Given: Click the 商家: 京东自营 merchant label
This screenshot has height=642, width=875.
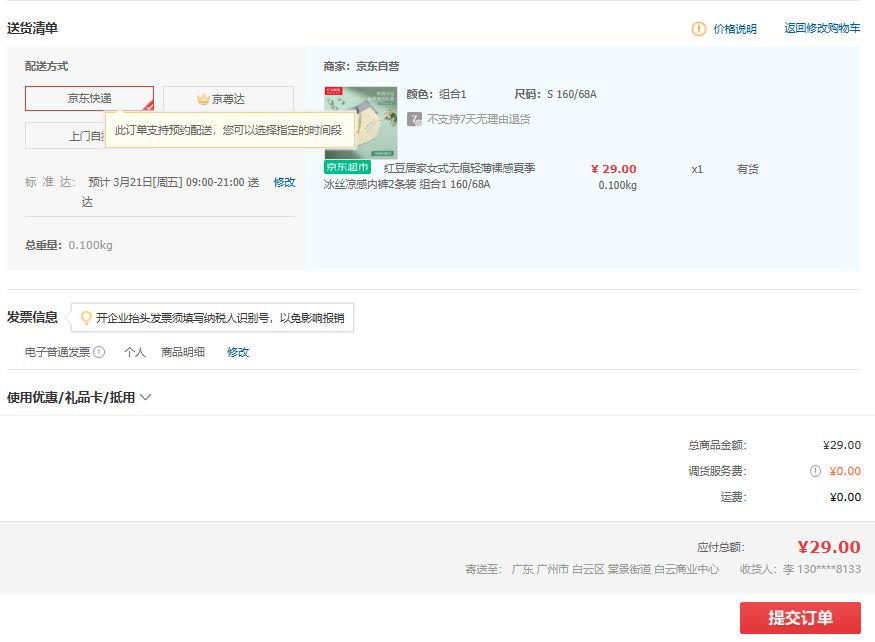Looking at the screenshot, I should point(361,66).
